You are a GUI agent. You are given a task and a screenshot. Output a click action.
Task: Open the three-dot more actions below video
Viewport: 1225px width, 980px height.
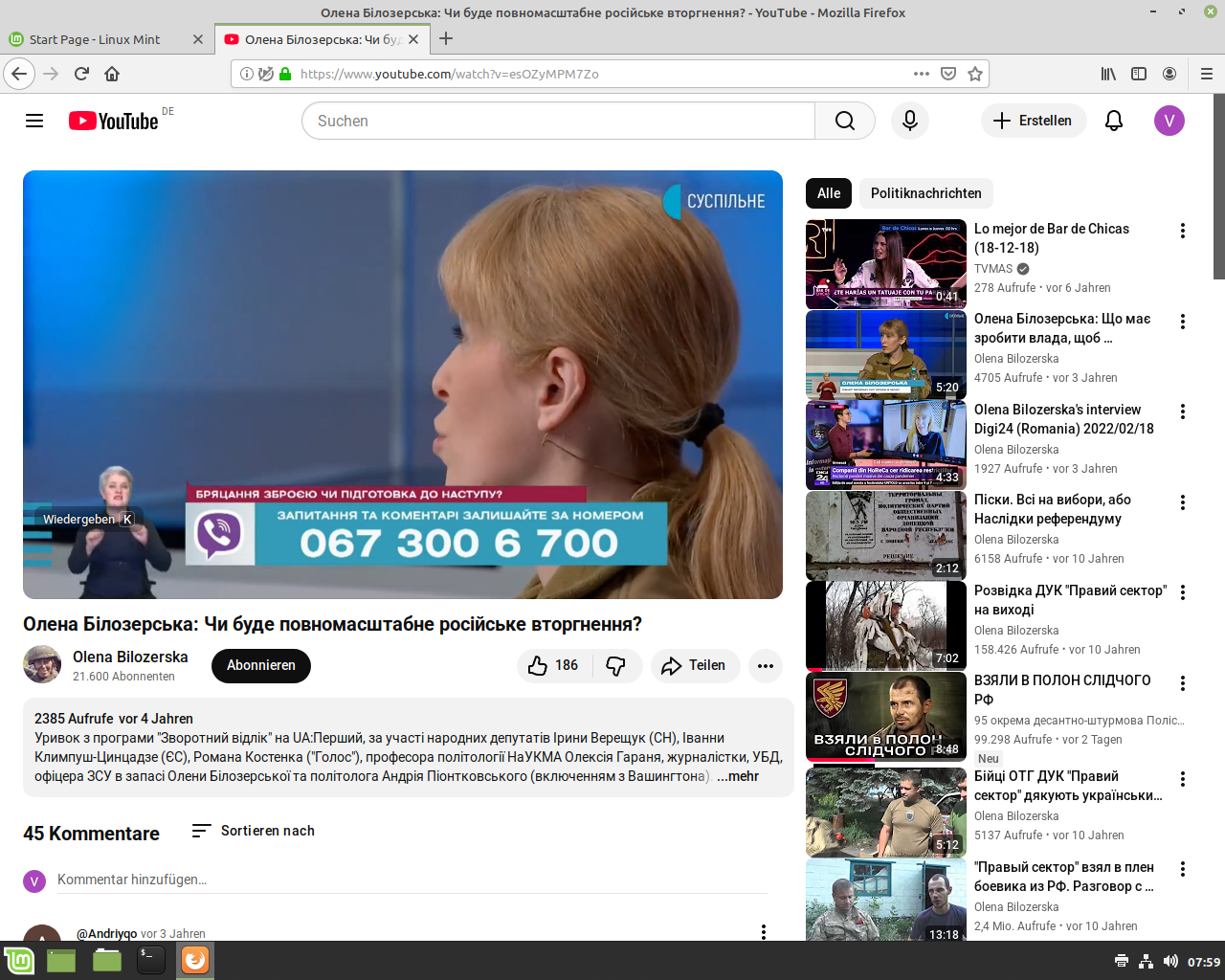(766, 665)
